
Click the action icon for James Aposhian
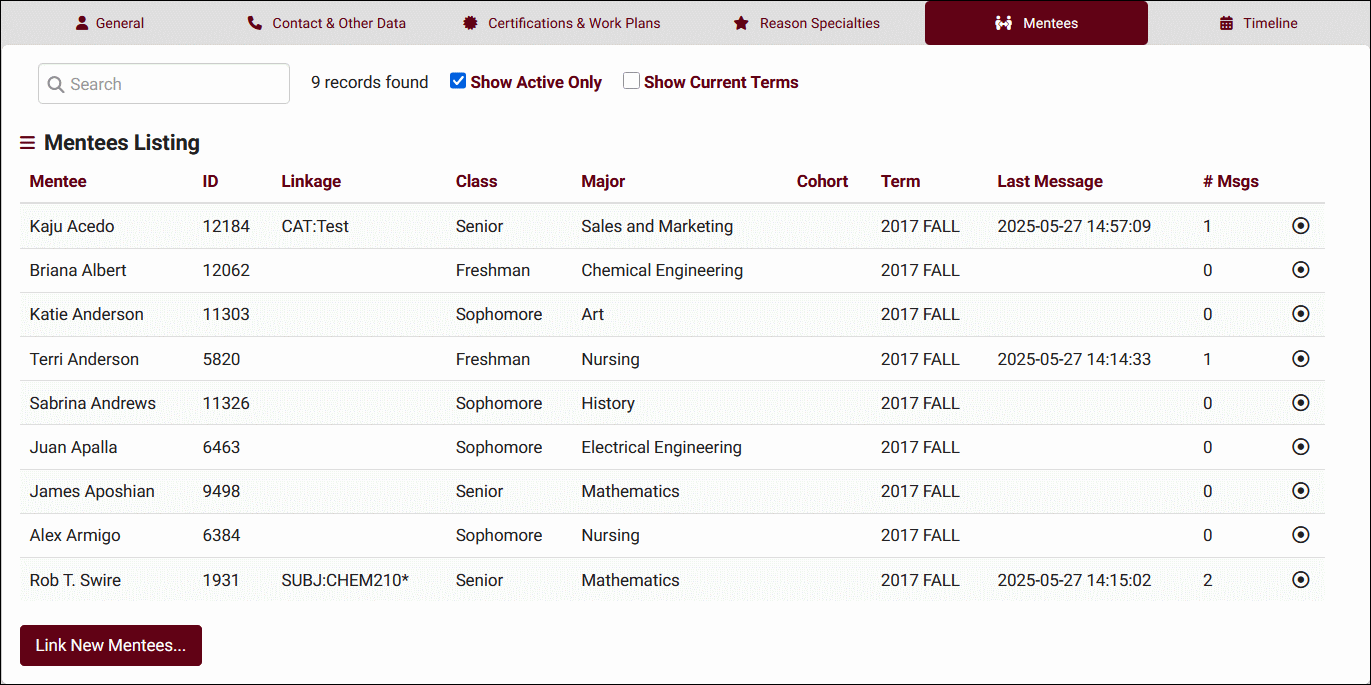[x=1300, y=491]
